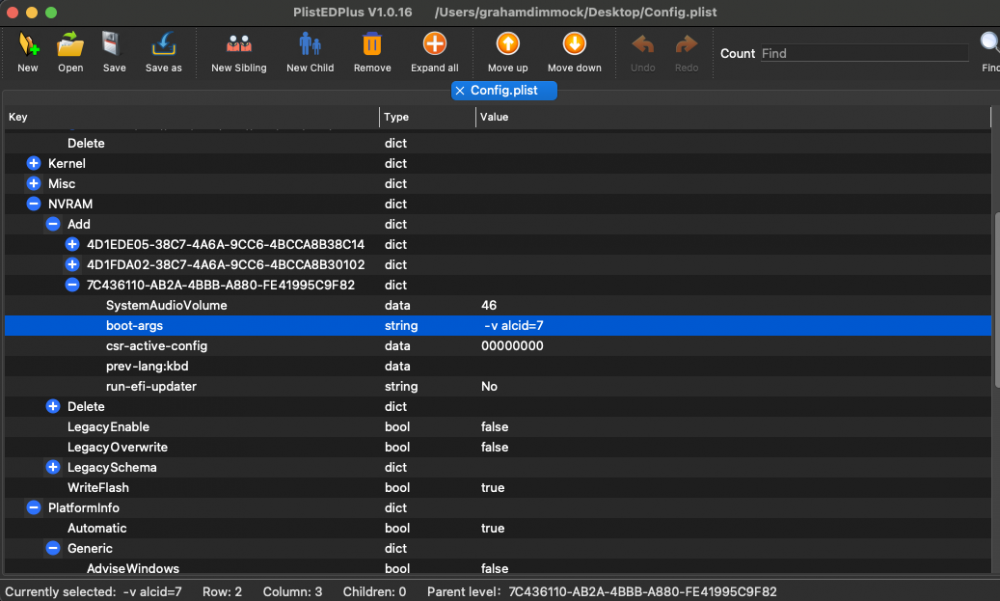Viewport: 1000px width, 601px height.
Task: Select the Automatic row under PlatformInfo
Action: pos(497,528)
